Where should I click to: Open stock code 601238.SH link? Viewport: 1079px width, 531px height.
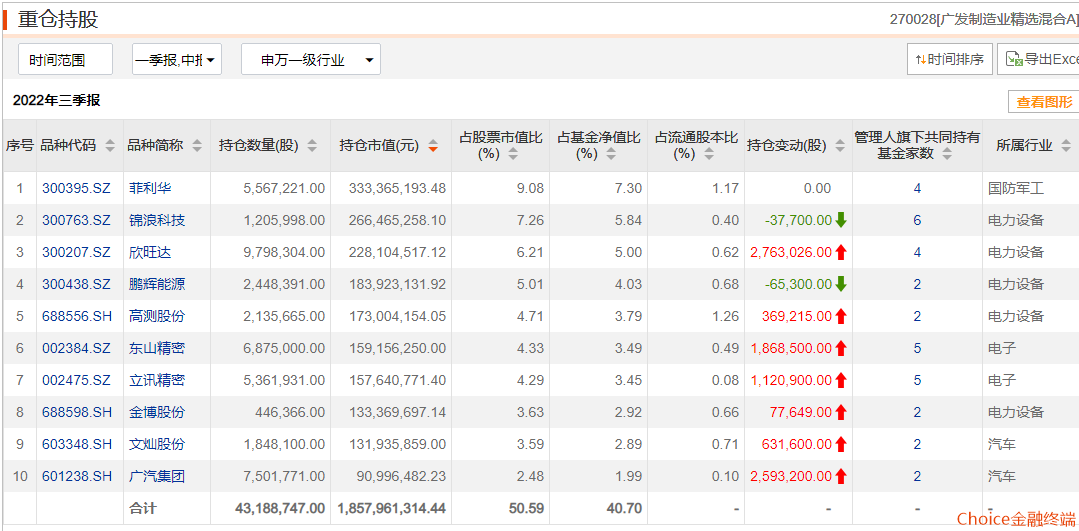click(76, 476)
